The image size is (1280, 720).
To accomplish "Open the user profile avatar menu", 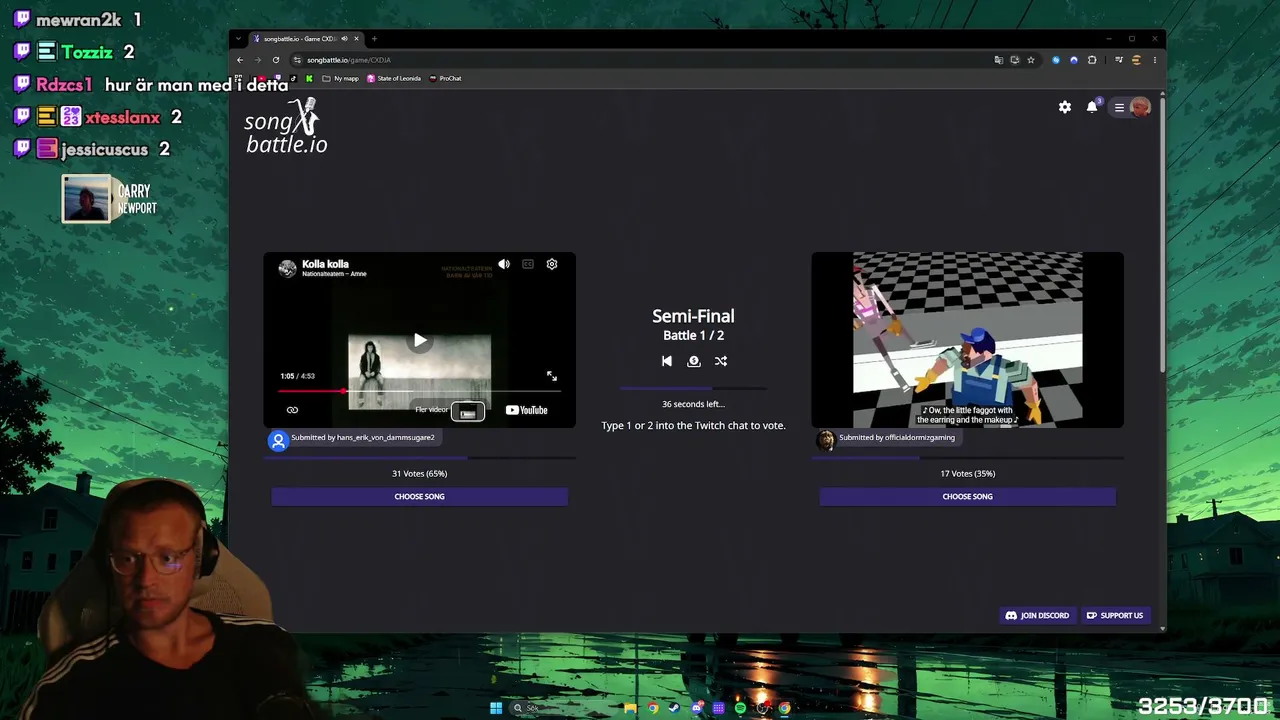I will 1140,107.
